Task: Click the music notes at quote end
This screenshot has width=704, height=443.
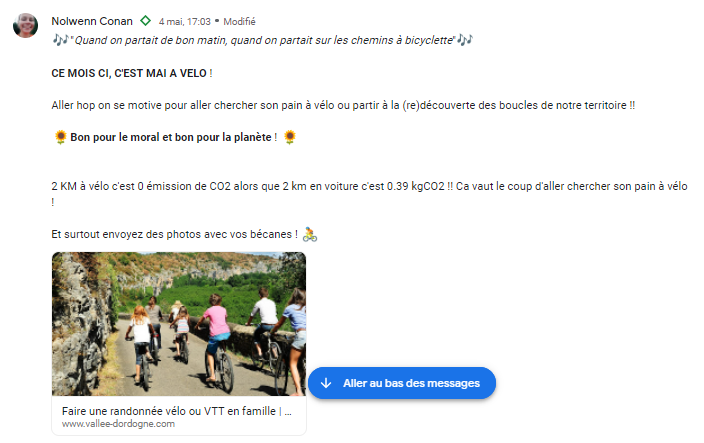Action: coord(465,40)
